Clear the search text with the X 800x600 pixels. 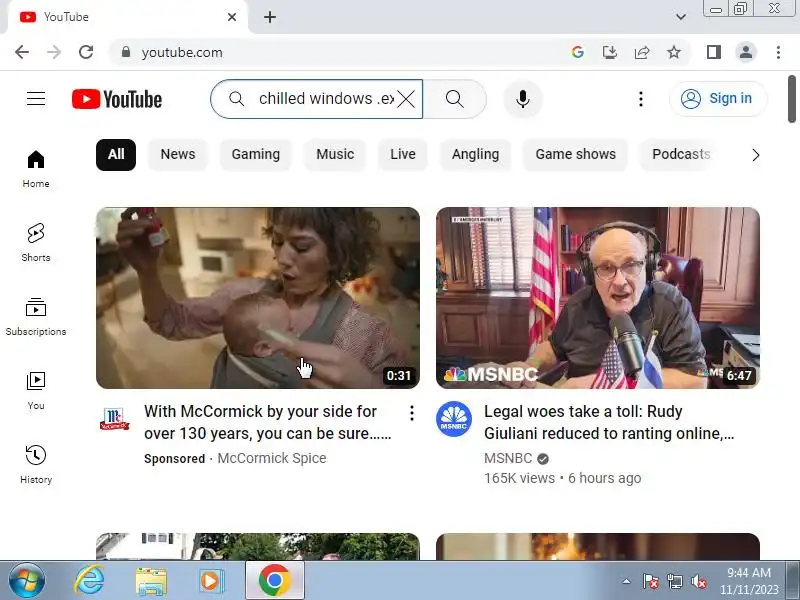[x=406, y=99]
